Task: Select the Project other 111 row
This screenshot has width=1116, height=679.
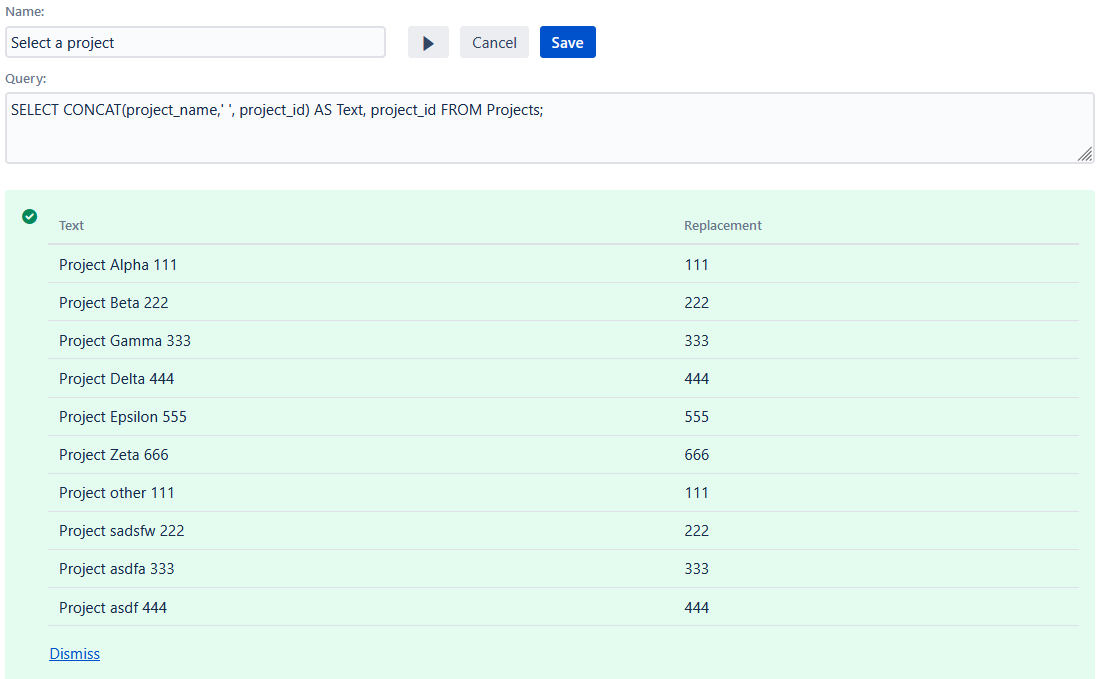Action: tap(117, 493)
